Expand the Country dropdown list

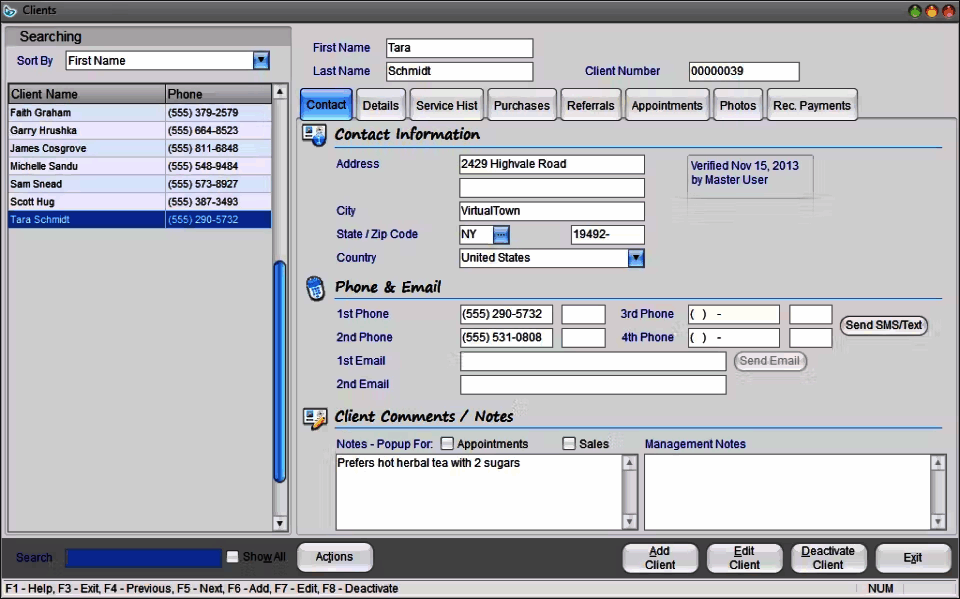pos(636,258)
